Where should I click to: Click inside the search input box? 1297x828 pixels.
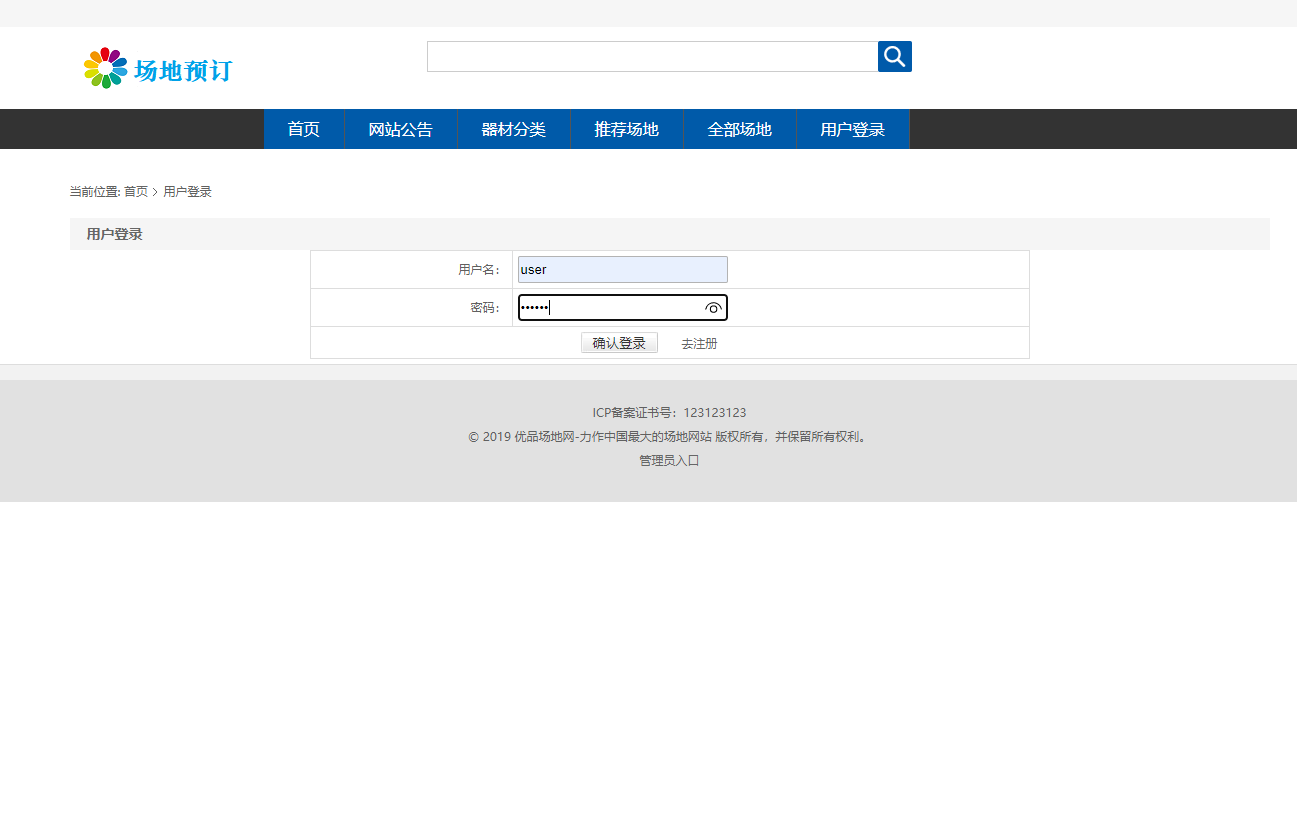(x=652, y=56)
